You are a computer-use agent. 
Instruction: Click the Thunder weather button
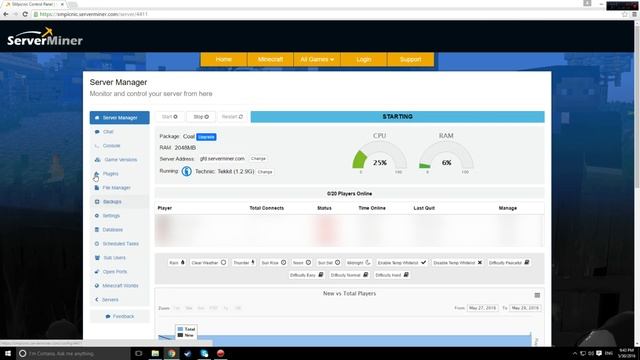pos(244,262)
